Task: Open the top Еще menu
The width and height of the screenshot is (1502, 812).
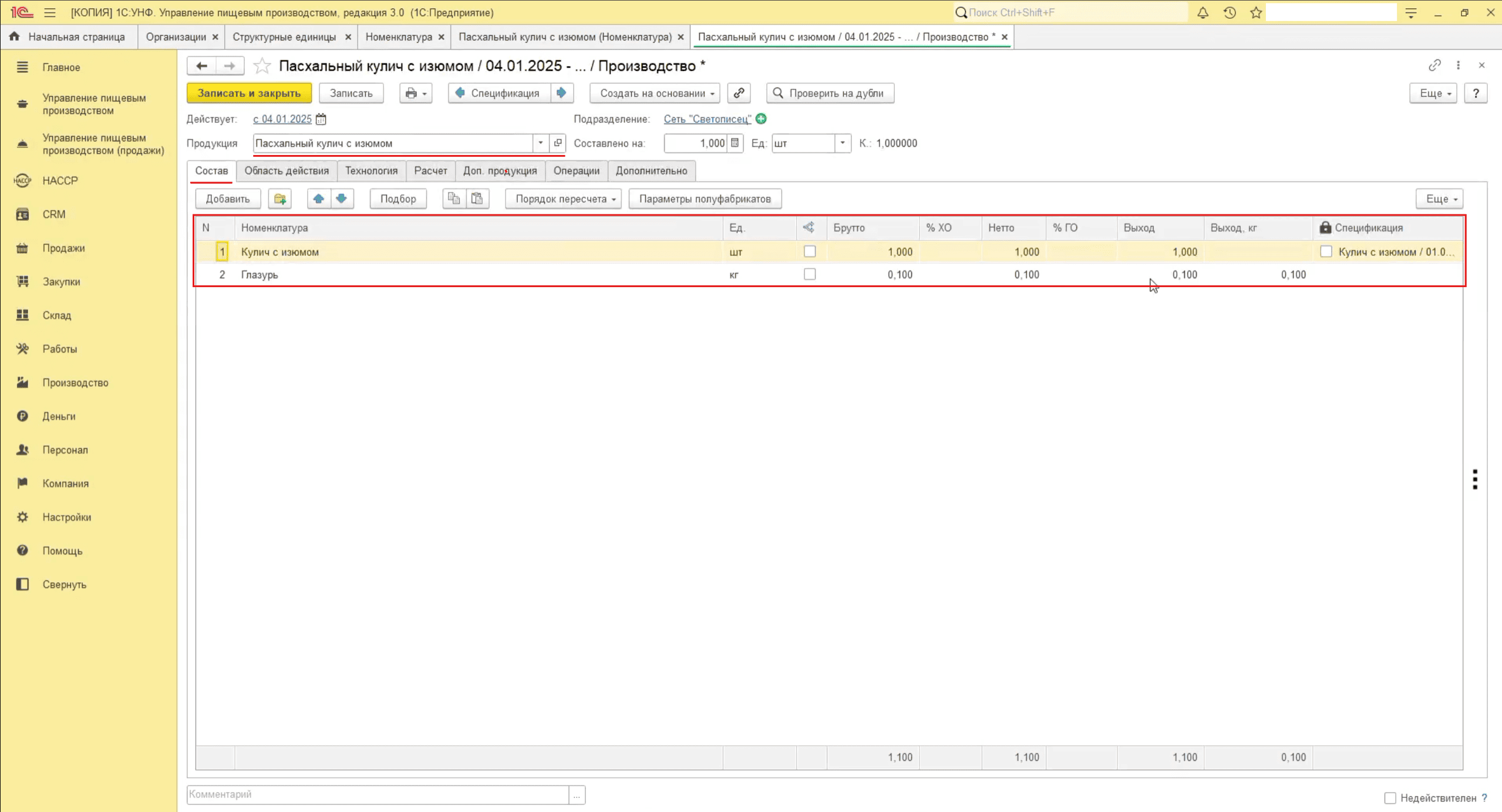Action: pos(1433,93)
